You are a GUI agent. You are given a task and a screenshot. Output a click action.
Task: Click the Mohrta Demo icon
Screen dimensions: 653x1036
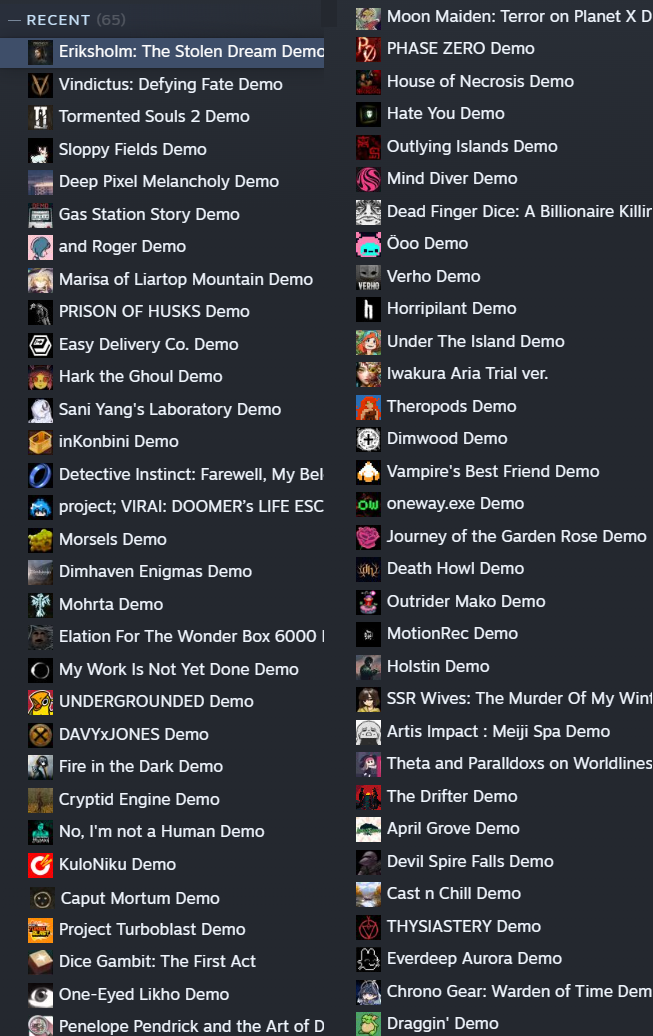pyautogui.click(x=40, y=605)
